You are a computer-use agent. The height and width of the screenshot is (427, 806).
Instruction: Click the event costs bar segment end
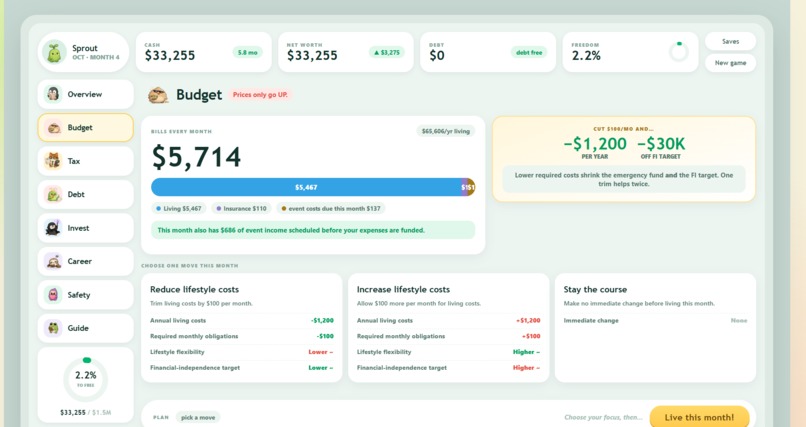(x=471, y=188)
